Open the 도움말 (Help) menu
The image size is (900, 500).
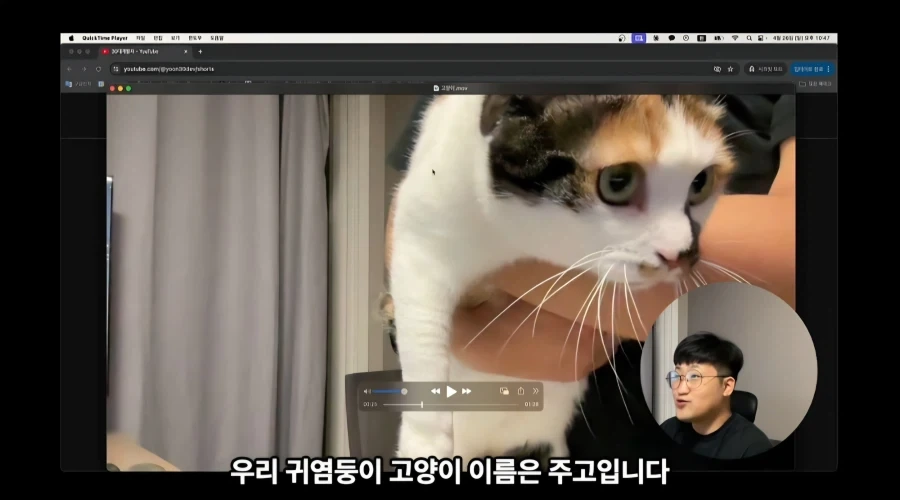(x=217, y=38)
